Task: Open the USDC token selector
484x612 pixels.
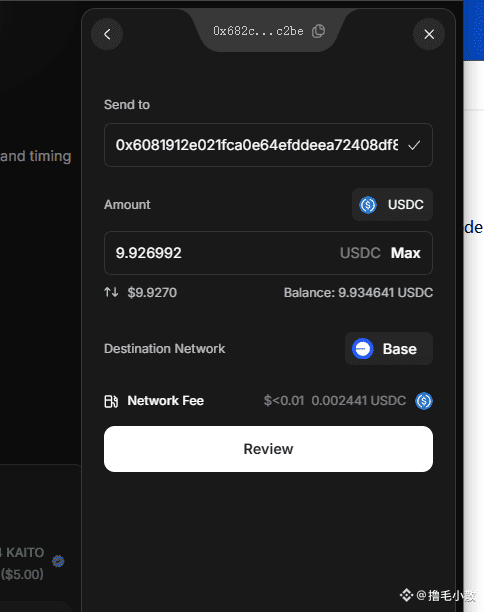Action: tap(392, 205)
